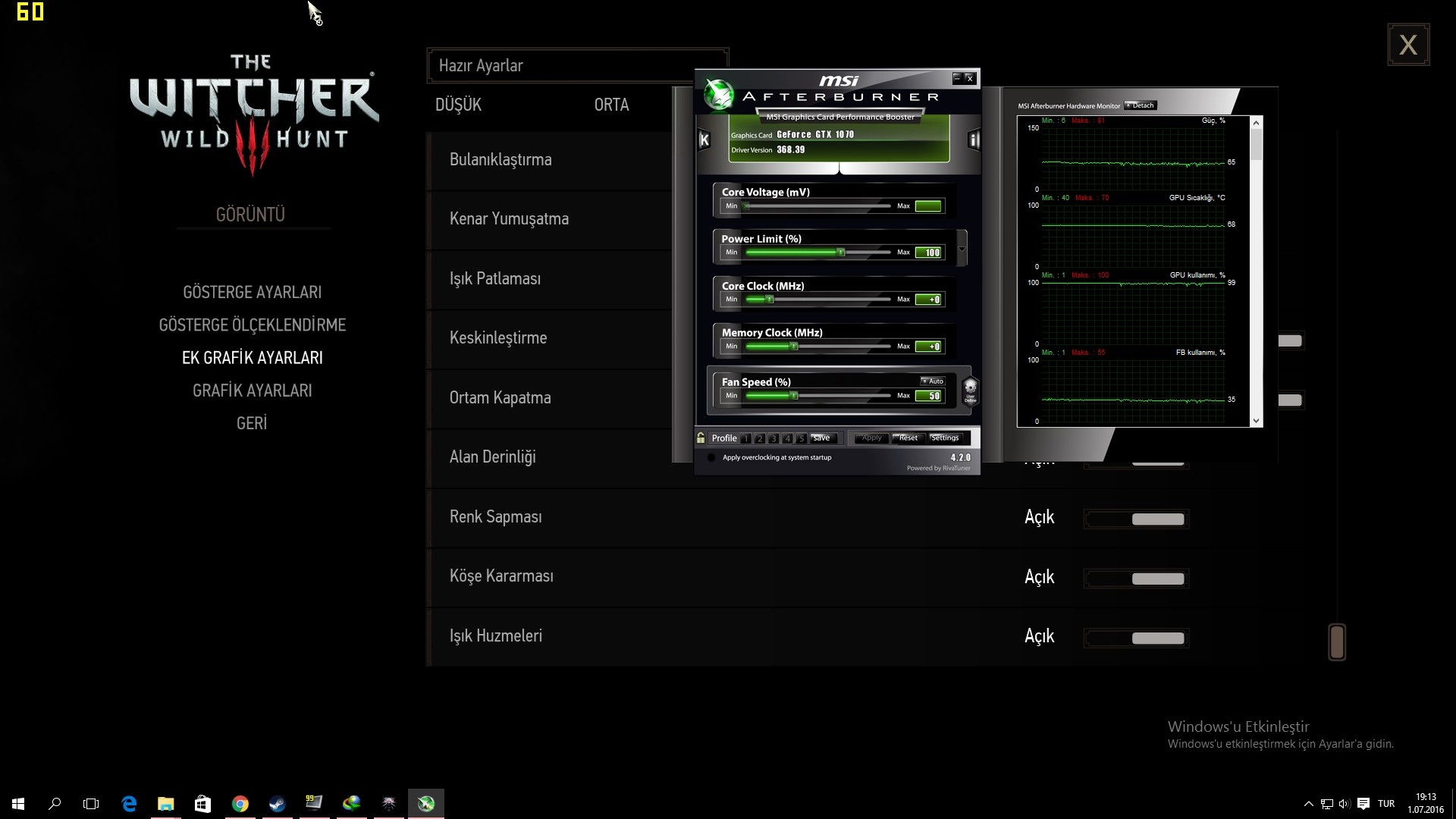The width and height of the screenshot is (1456, 819).
Task: Click the TUR language indicator
Action: pyautogui.click(x=1386, y=804)
